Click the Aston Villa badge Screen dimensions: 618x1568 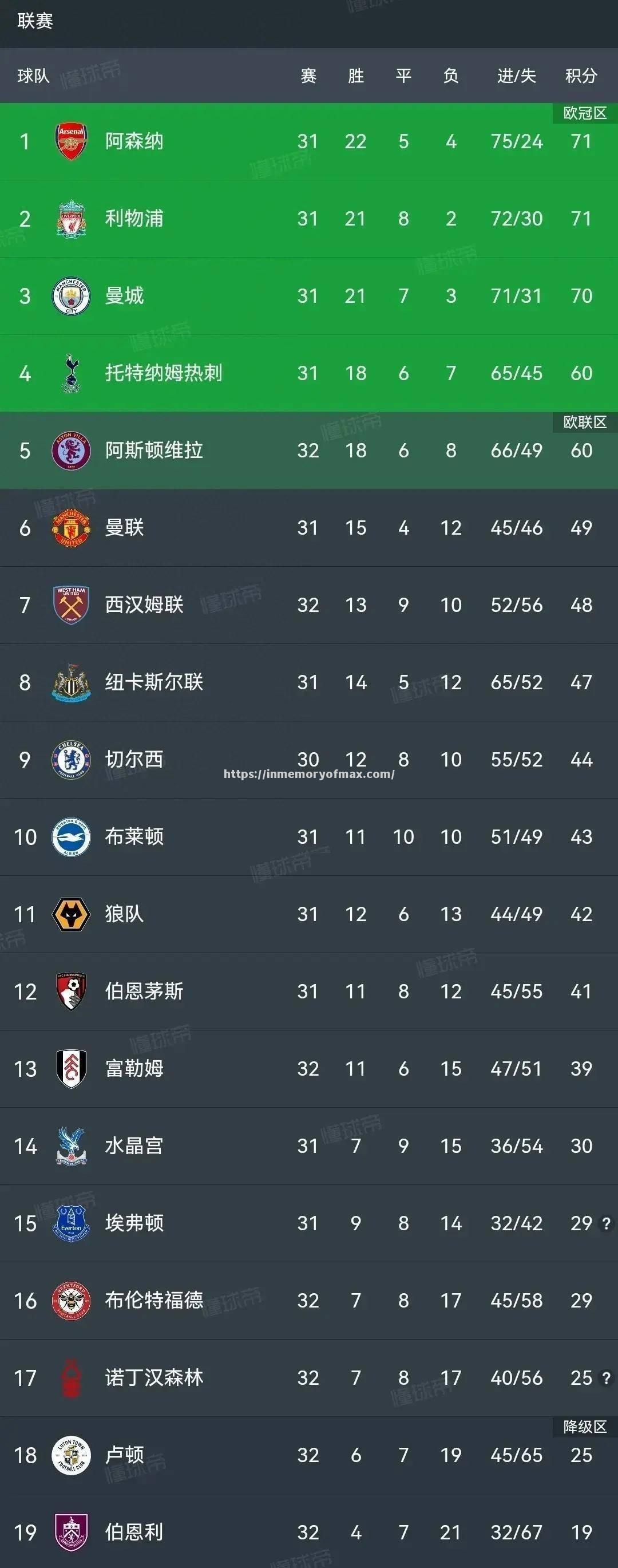click(71, 451)
